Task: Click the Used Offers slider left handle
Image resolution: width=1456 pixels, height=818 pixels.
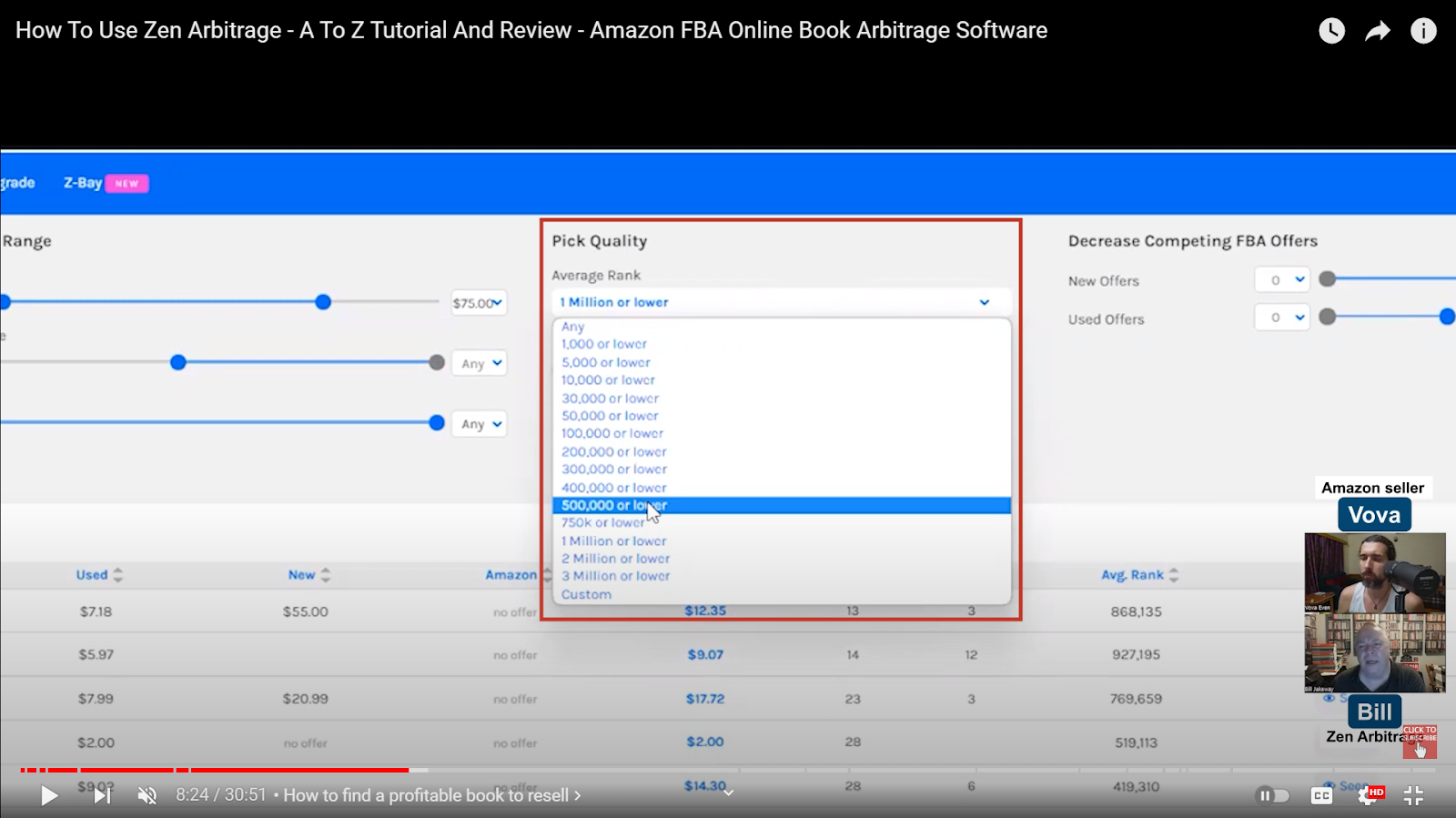Action: 1328,317
